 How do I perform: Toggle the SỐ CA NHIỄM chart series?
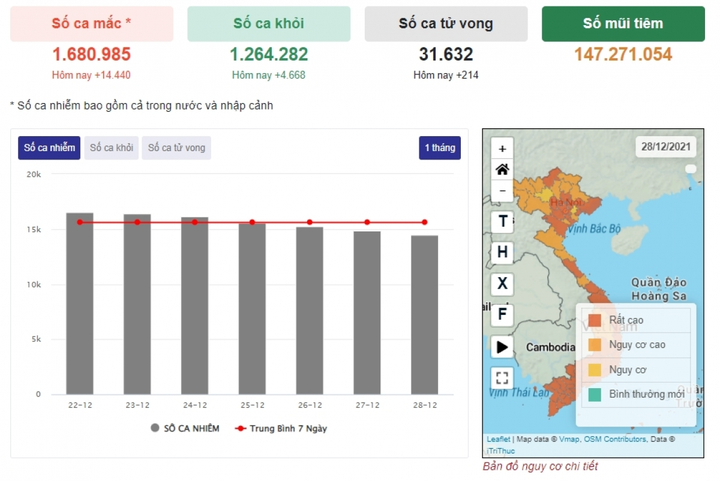pos(184,428)
